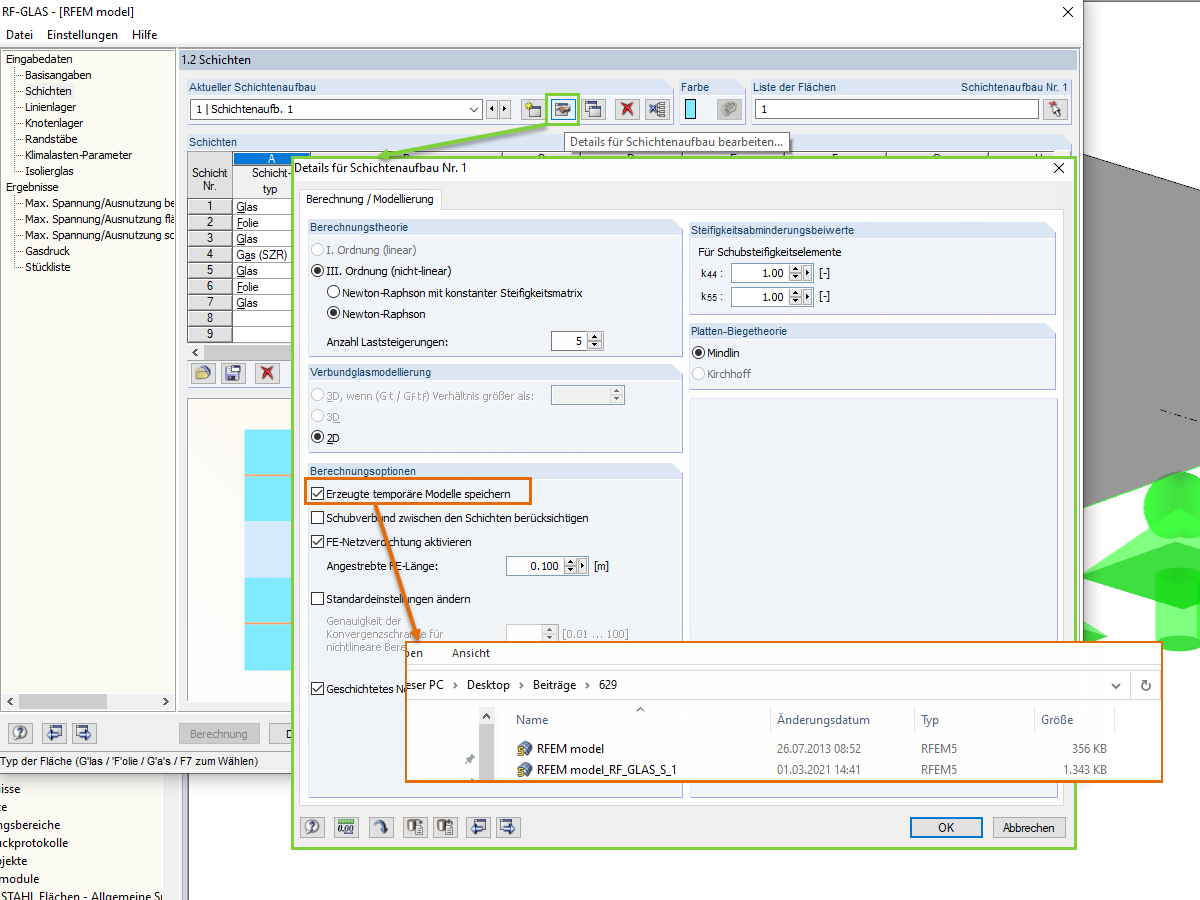Open the edit Schichtenaufbau details icon
Image resolution: width=1200 pixels, height=900 pixels.
click(563, 109)
